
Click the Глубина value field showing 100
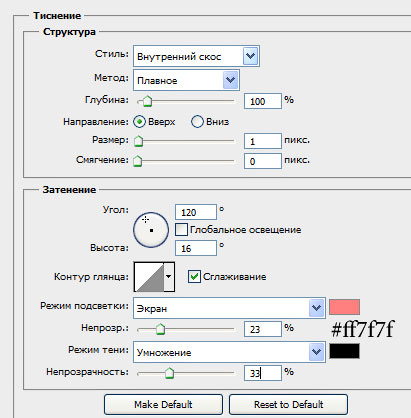click(263, 101)
